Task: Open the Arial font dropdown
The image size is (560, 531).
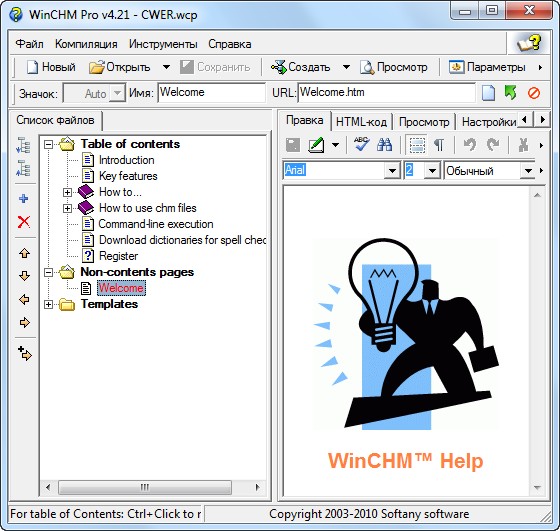Action: (392, 171)
